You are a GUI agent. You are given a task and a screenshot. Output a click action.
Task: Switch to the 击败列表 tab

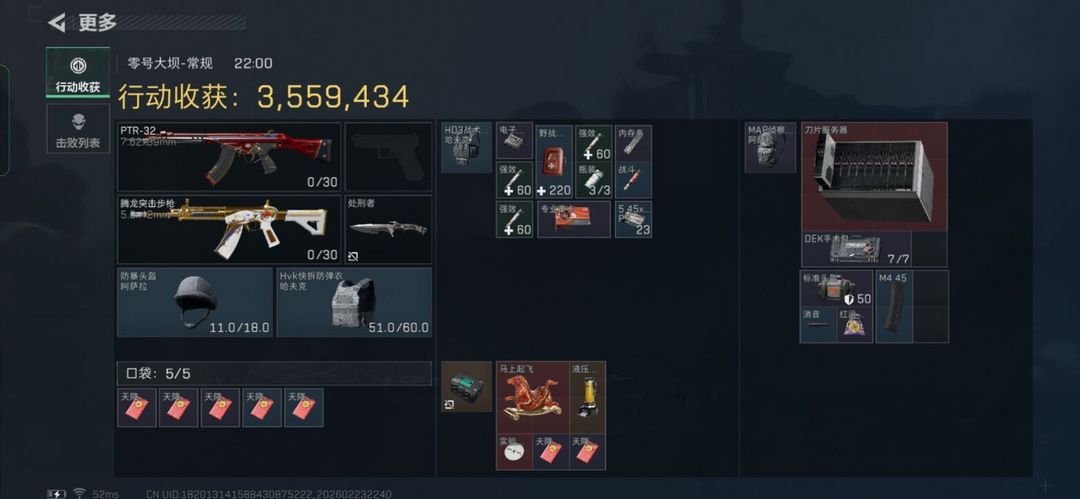(78, 129)
